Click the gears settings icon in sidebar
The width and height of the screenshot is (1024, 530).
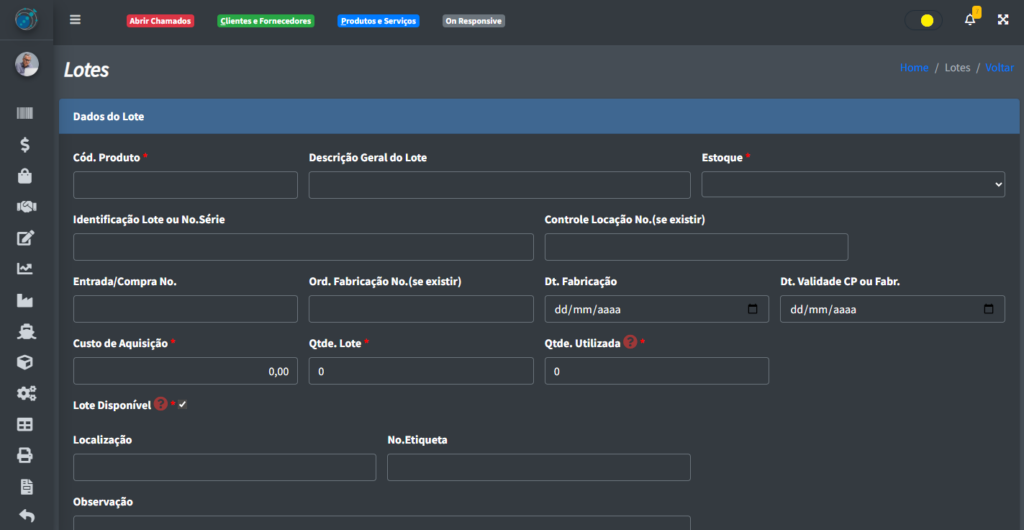pyautogui.click(x=26, y=393)
